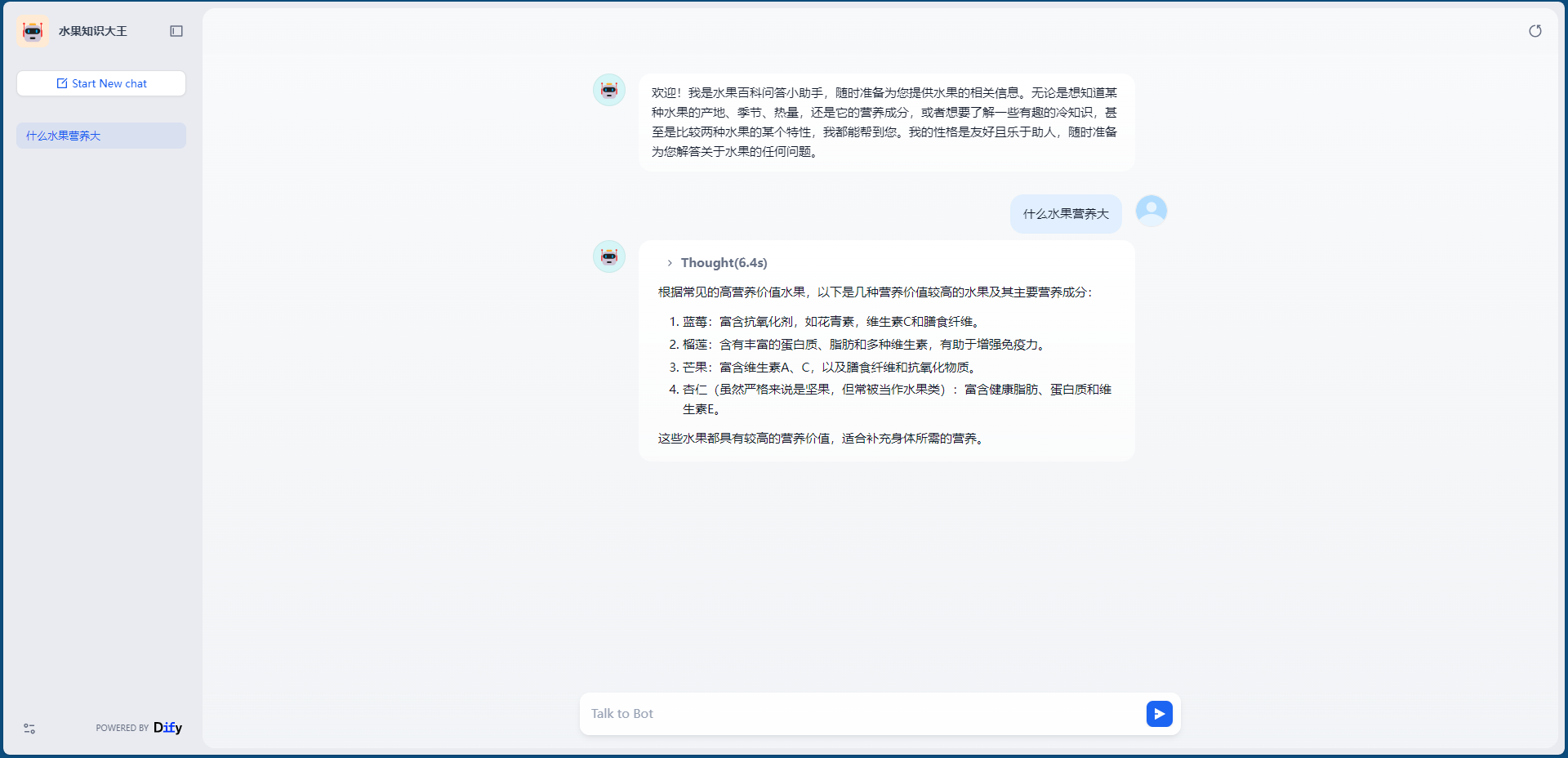Screen dimensions: 1568x758
Task: Open the 什么水果营养大 conversation in sidebar
Action: tap(101, 136)
